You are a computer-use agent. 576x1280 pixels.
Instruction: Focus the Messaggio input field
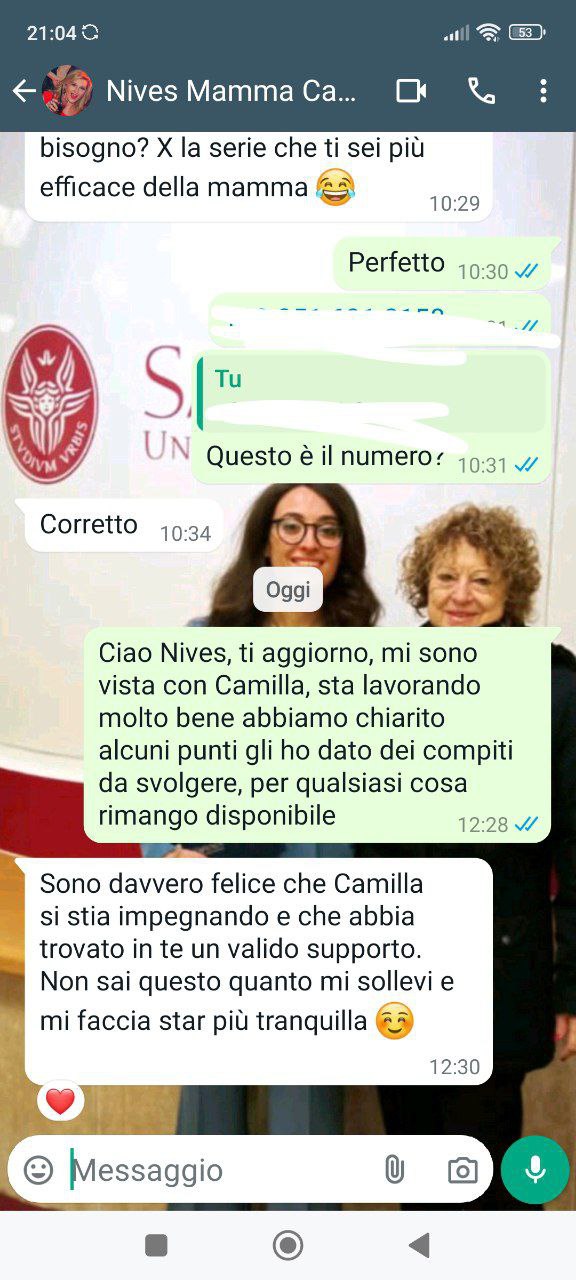[222, 1170]
